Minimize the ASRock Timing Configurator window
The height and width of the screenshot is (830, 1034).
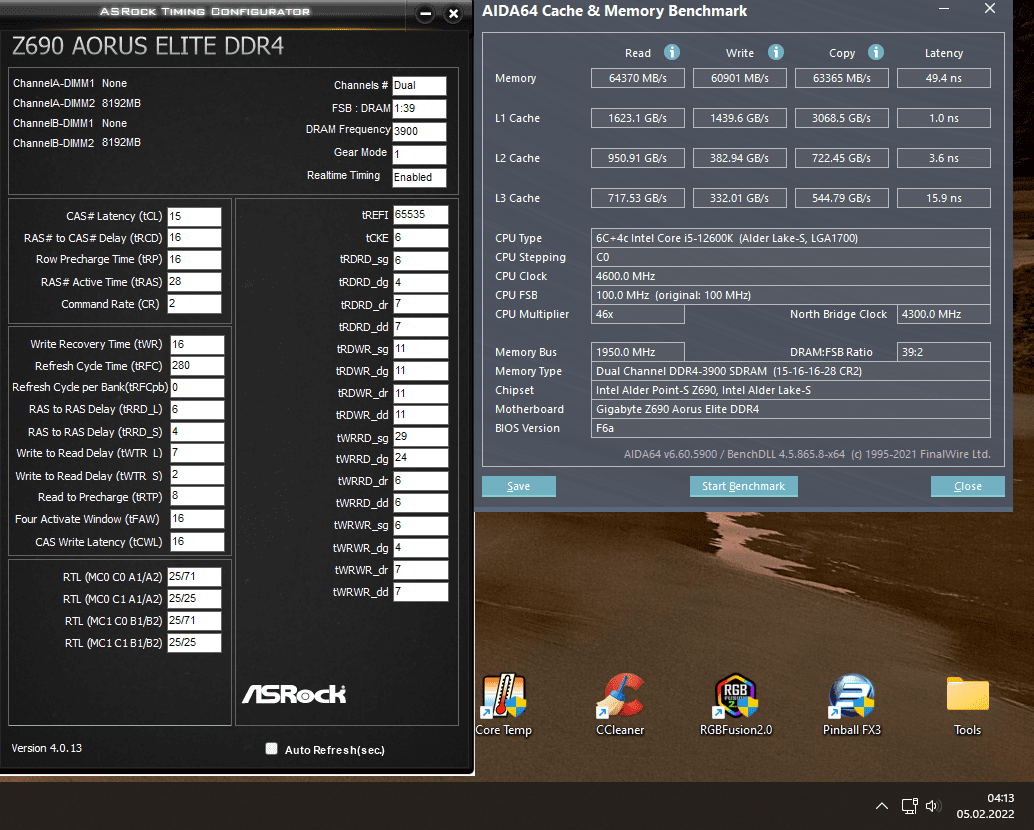coord(425,13)
